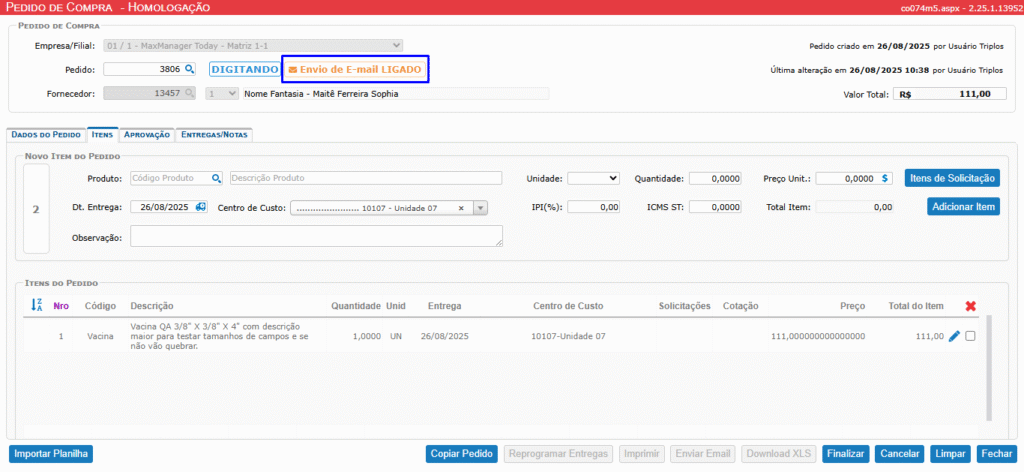Click the Solicitações column header
Viewport: 1024px width, 472px height.
pos(685,306)
